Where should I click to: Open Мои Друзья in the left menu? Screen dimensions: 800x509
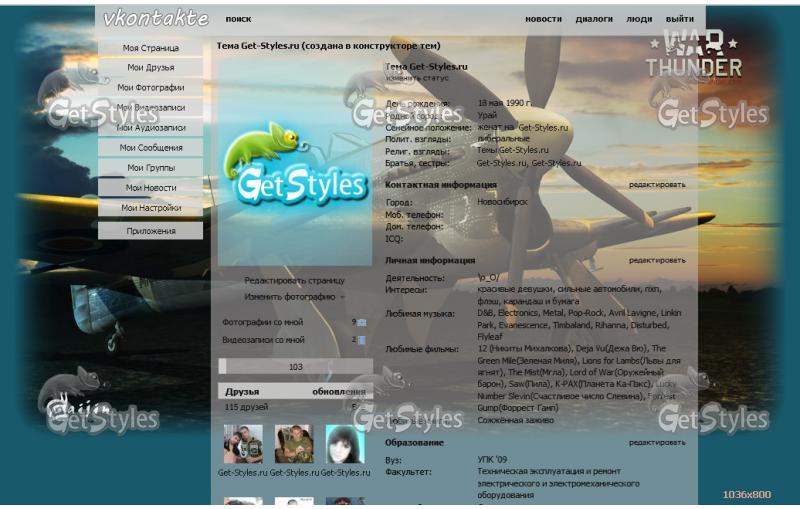click(x=150, y=68)
